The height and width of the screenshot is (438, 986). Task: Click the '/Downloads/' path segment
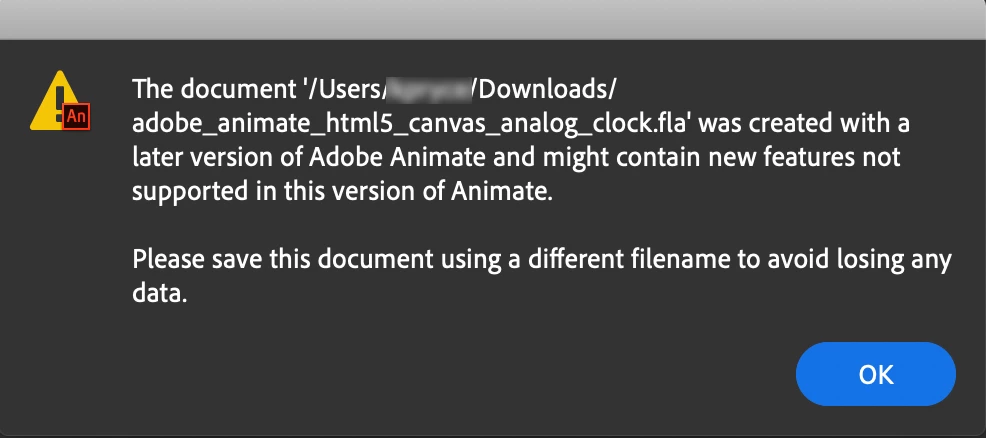point(545,89)
